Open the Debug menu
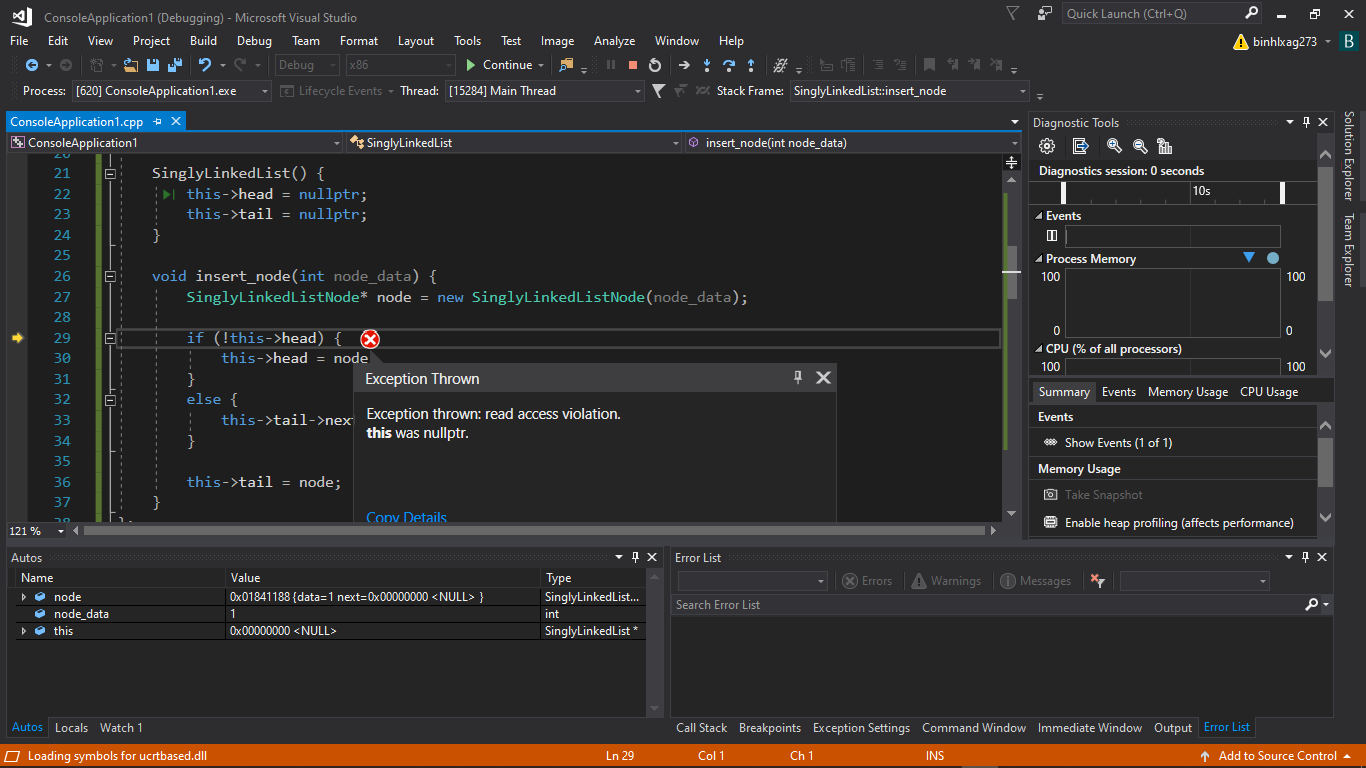The image size is (1366, 768). 254,41
